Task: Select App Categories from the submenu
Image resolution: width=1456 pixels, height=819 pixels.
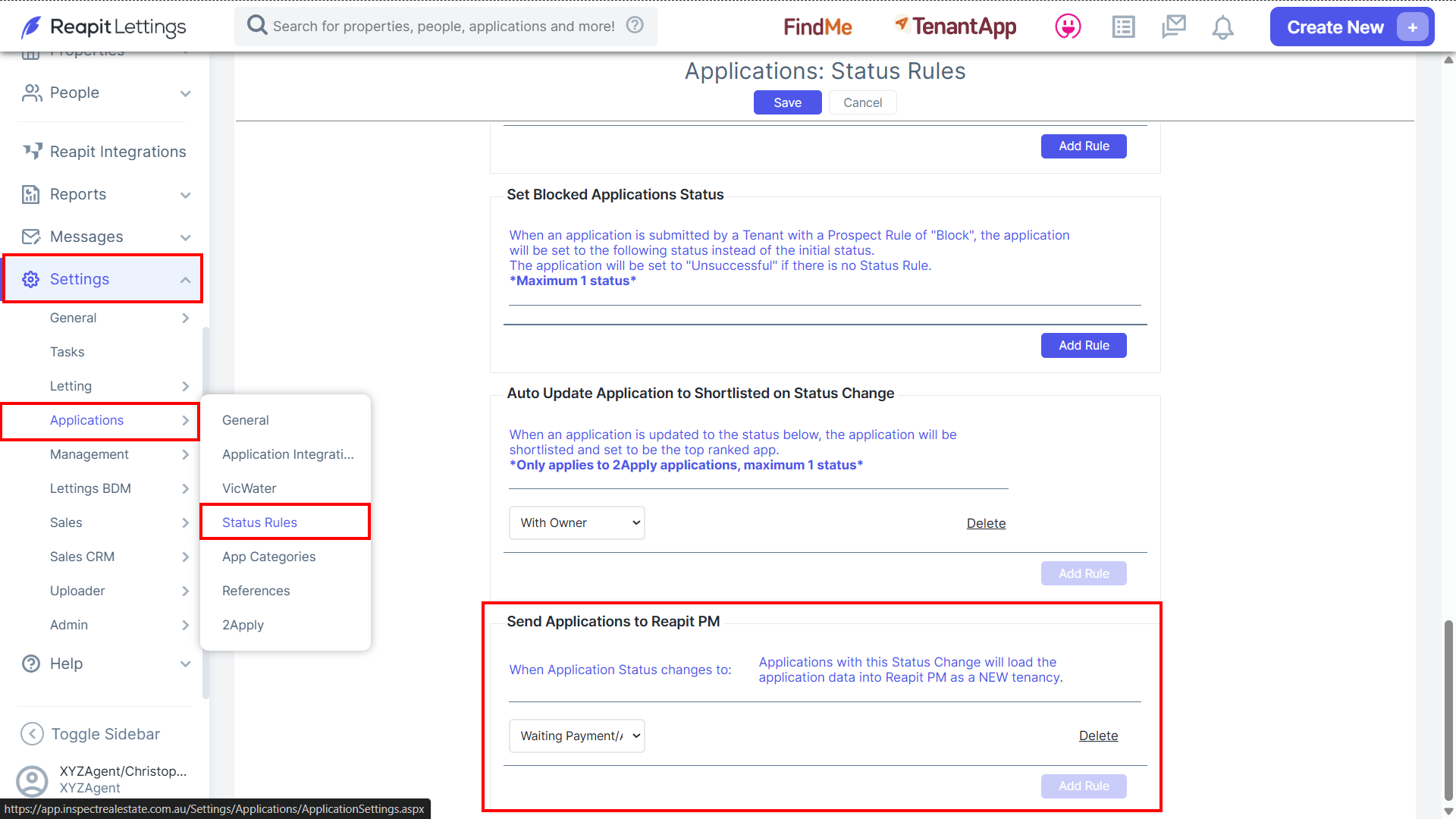Action: tap(268, 557)
